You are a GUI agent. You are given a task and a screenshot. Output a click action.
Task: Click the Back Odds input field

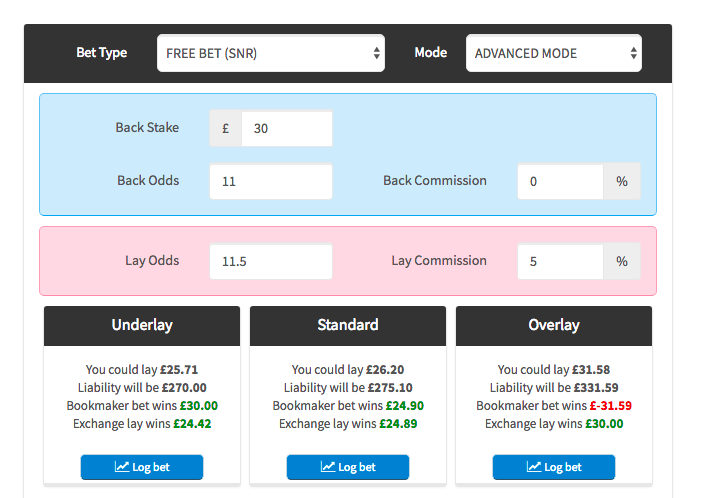270,181
